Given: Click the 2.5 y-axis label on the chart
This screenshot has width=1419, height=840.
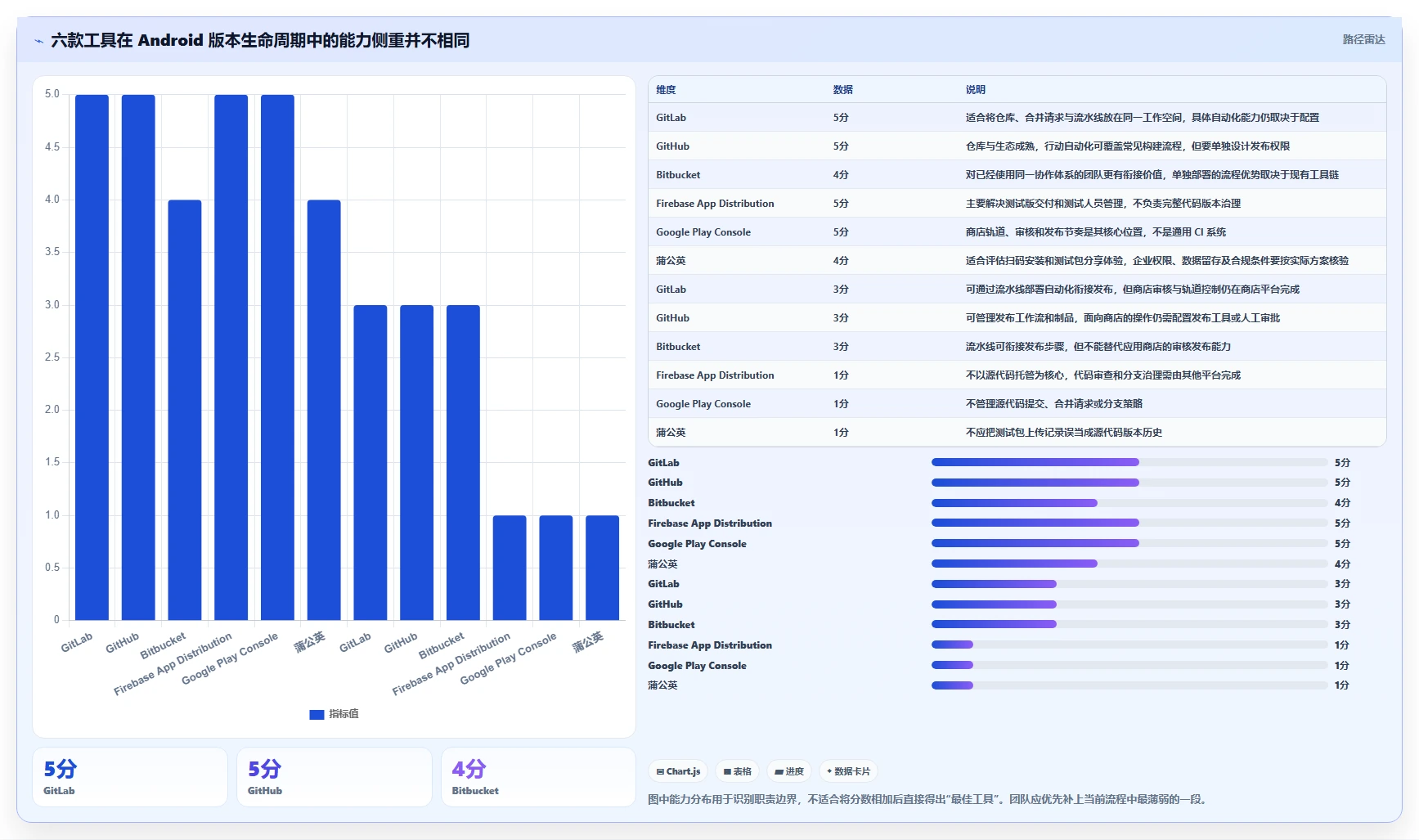Looking at the screenshot, I should (x=52, y=357).
